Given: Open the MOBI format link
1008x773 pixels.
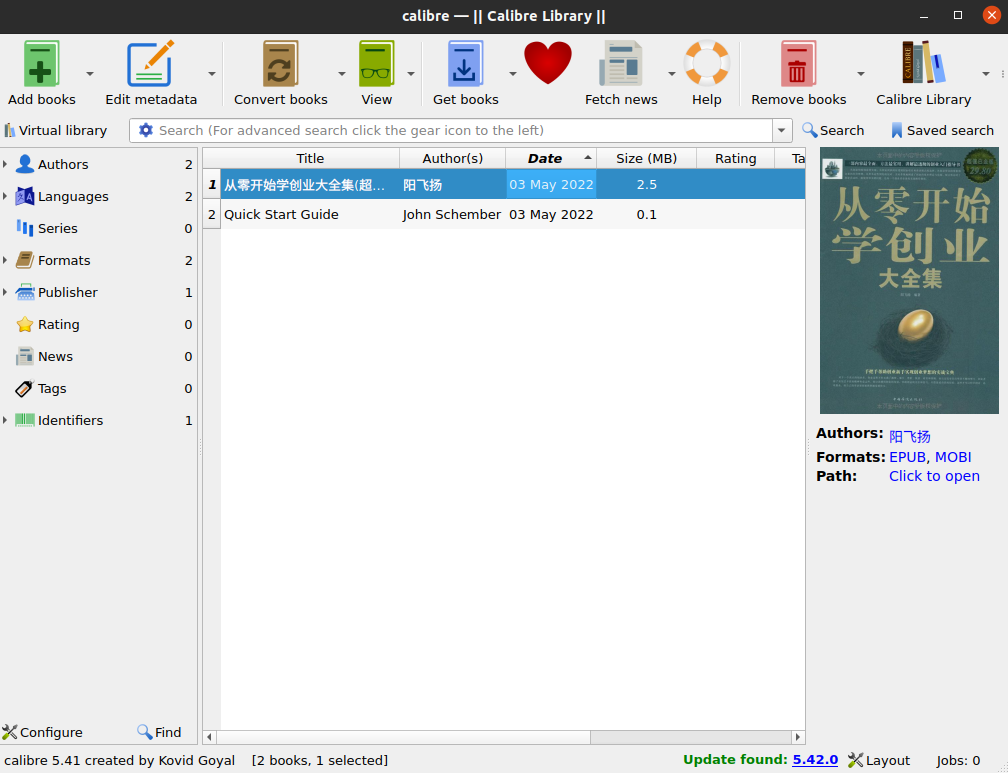Looking at the screenshot, I should pyautogui.click(x=953, y=457).
